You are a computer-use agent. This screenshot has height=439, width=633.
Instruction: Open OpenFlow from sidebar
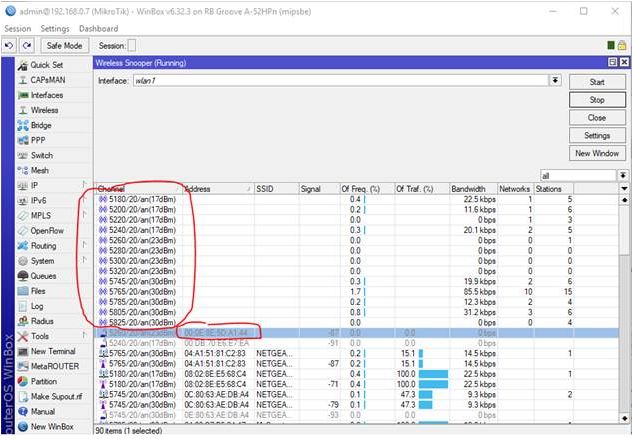pos(47,231)
